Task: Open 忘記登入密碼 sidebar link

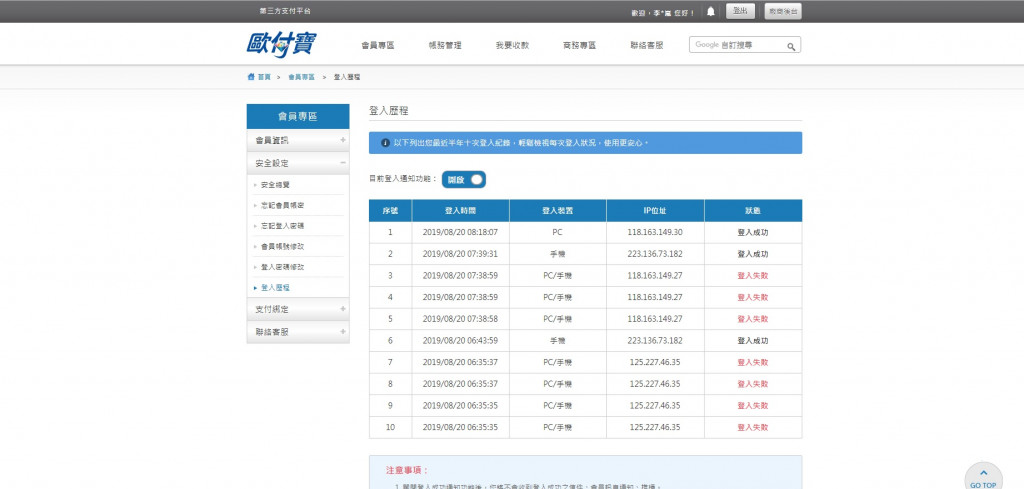Action: tap(282, 226)
